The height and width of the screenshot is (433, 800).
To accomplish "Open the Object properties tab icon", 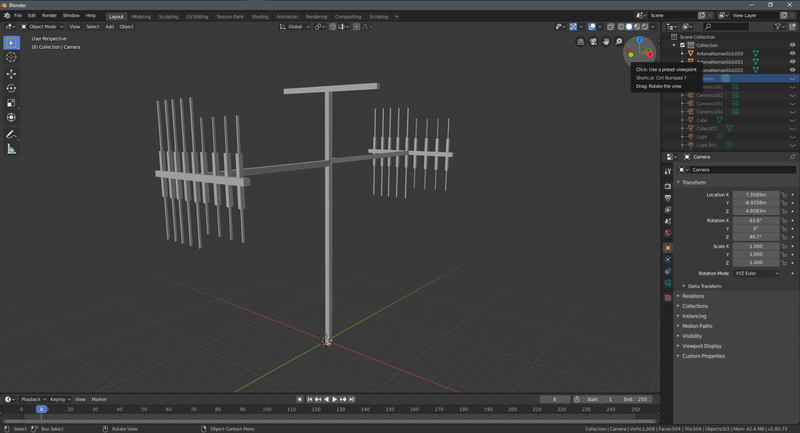I will (668, 247).
